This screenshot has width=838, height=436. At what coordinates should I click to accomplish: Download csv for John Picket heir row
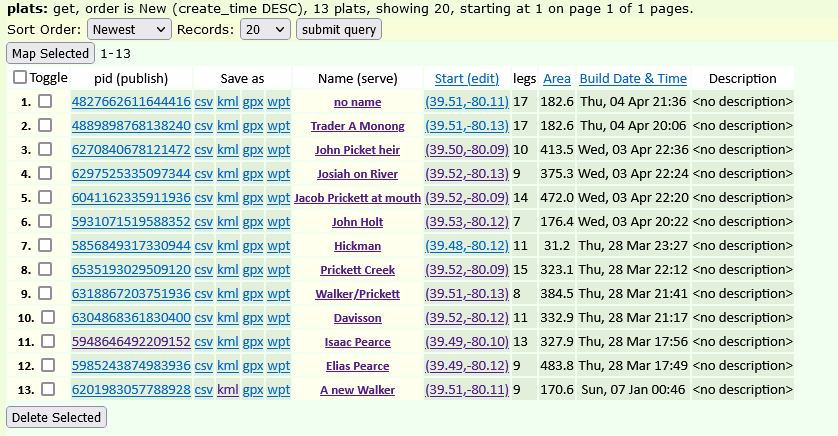(203, 150)
